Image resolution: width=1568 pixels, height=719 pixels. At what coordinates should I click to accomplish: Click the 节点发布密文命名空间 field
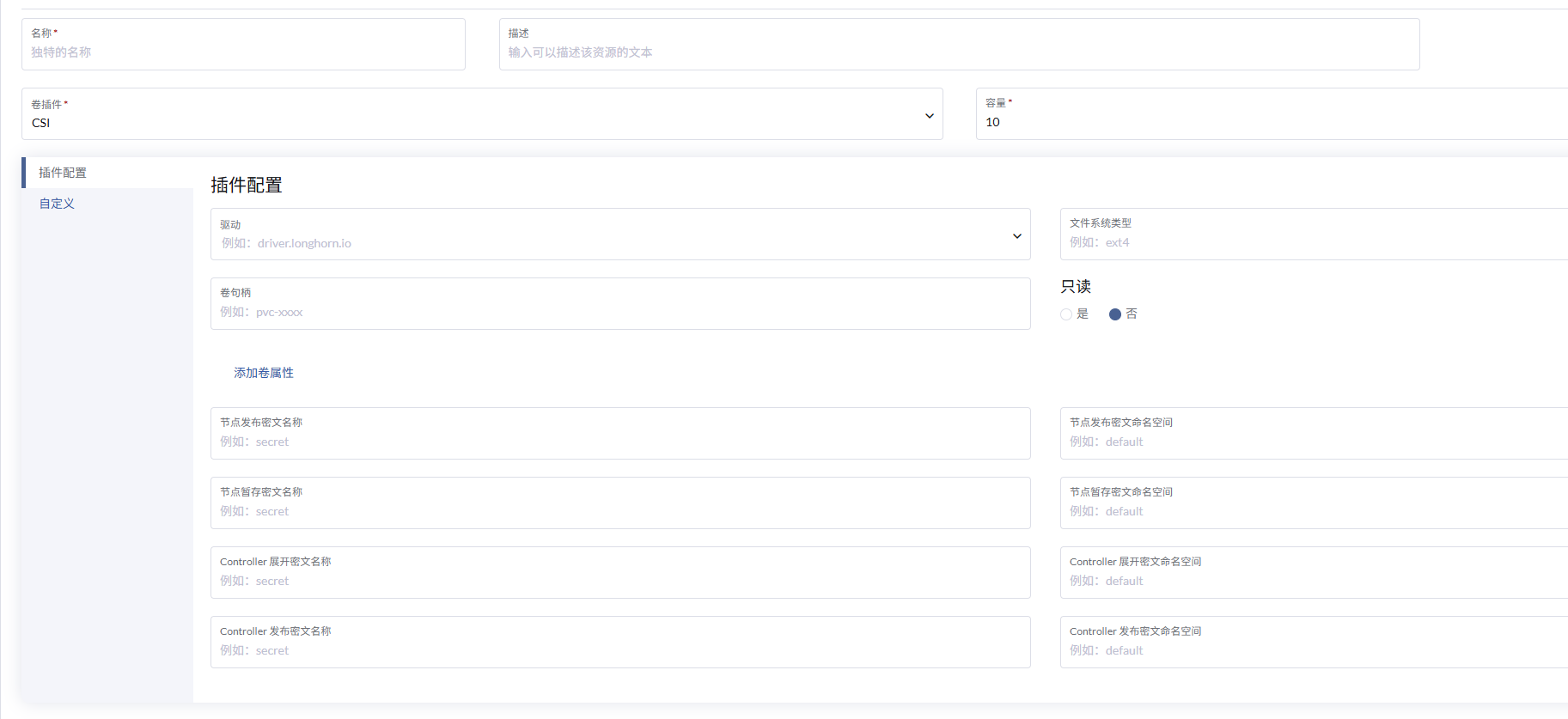coord(1315,442)
